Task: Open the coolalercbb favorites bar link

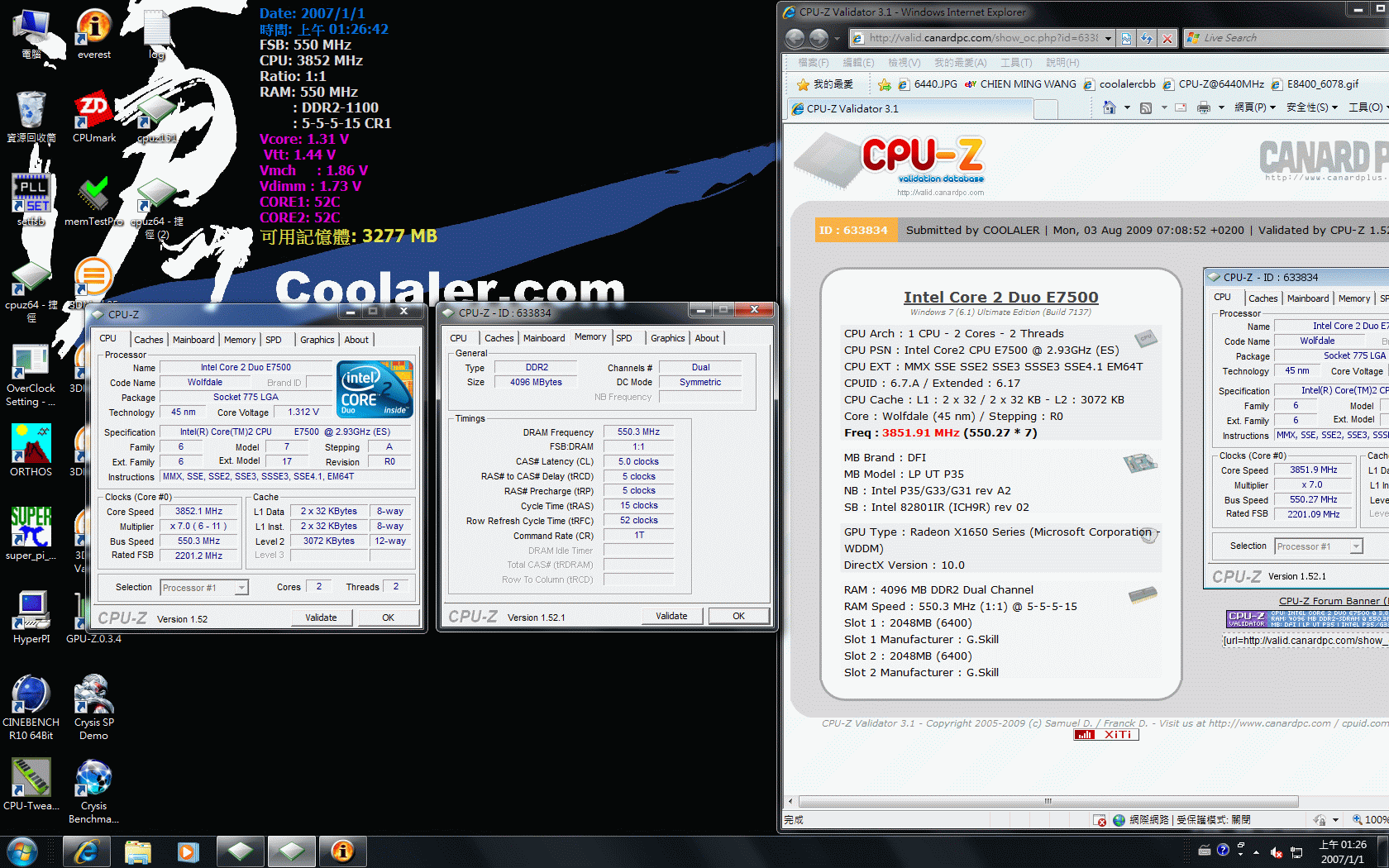Action: 1119,84
